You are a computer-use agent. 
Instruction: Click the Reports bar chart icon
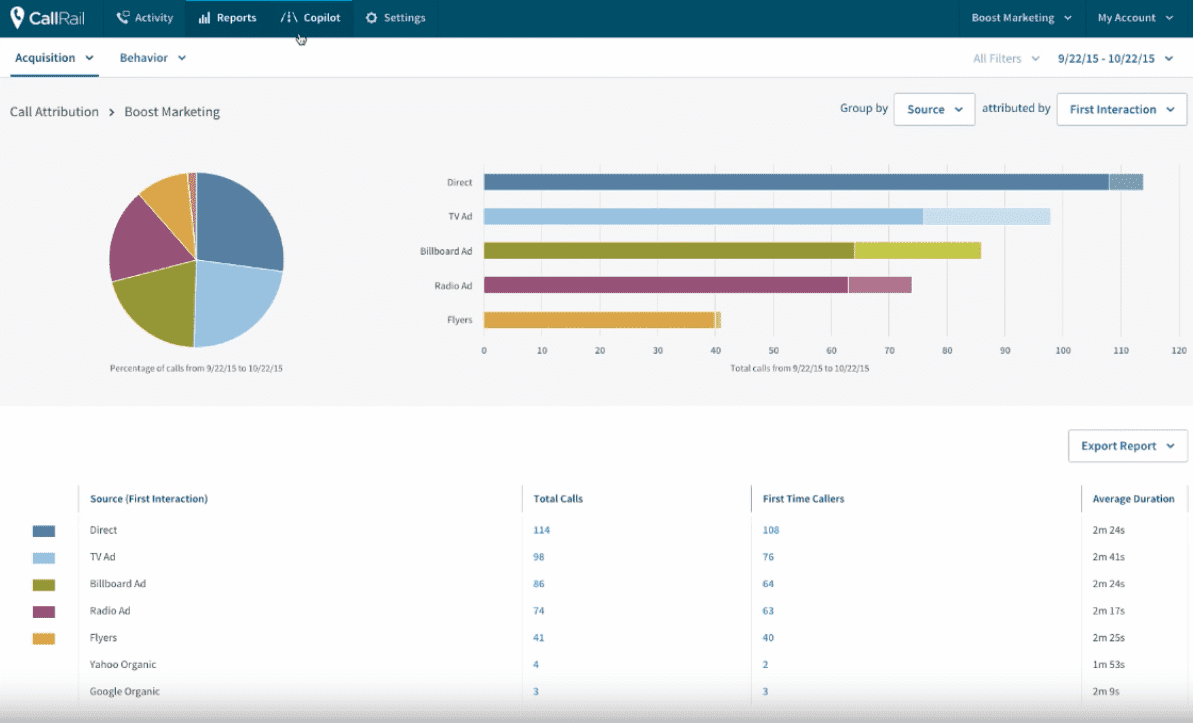204,18
